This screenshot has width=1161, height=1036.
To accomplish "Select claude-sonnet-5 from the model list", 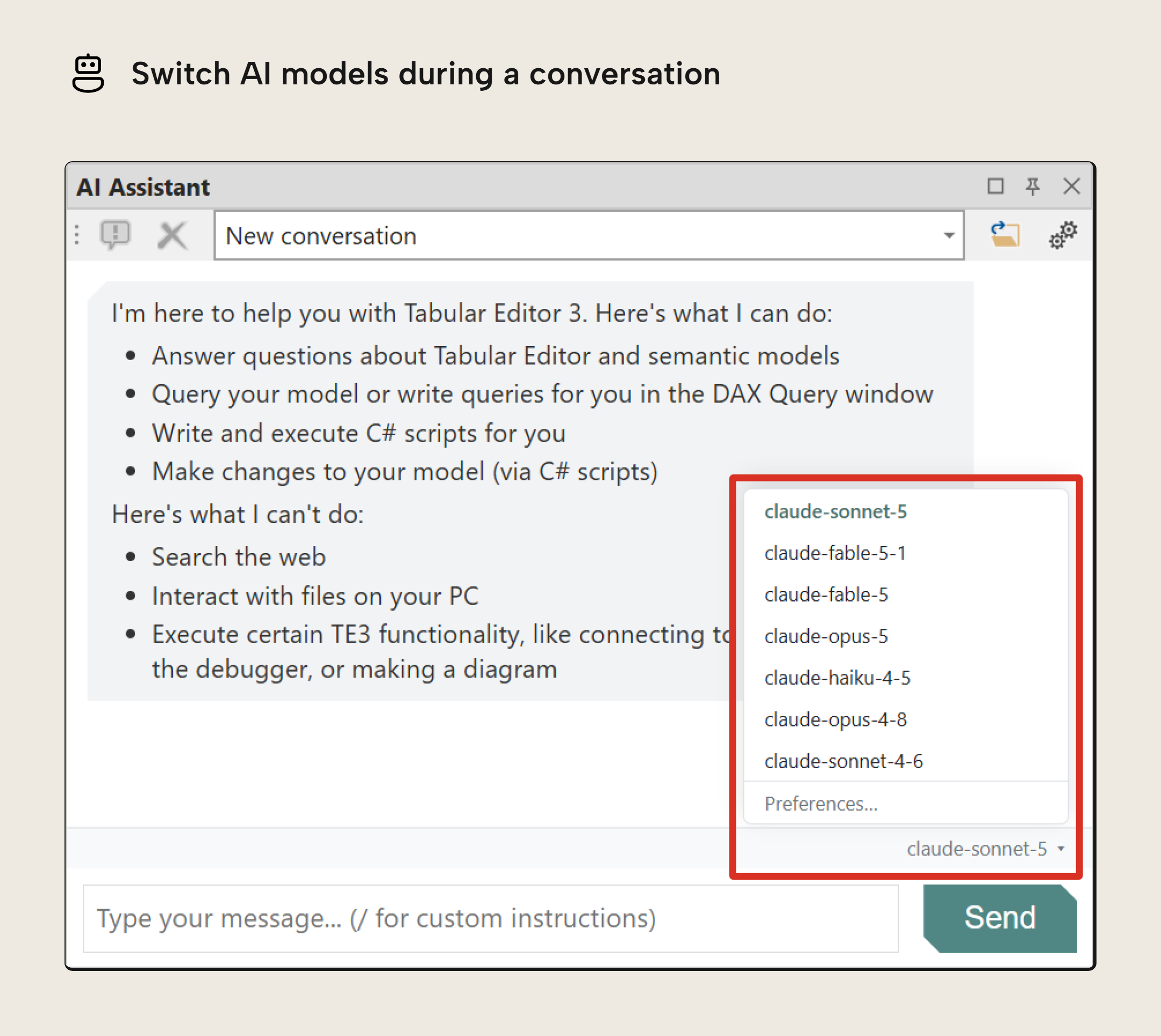I will point(905,511).
